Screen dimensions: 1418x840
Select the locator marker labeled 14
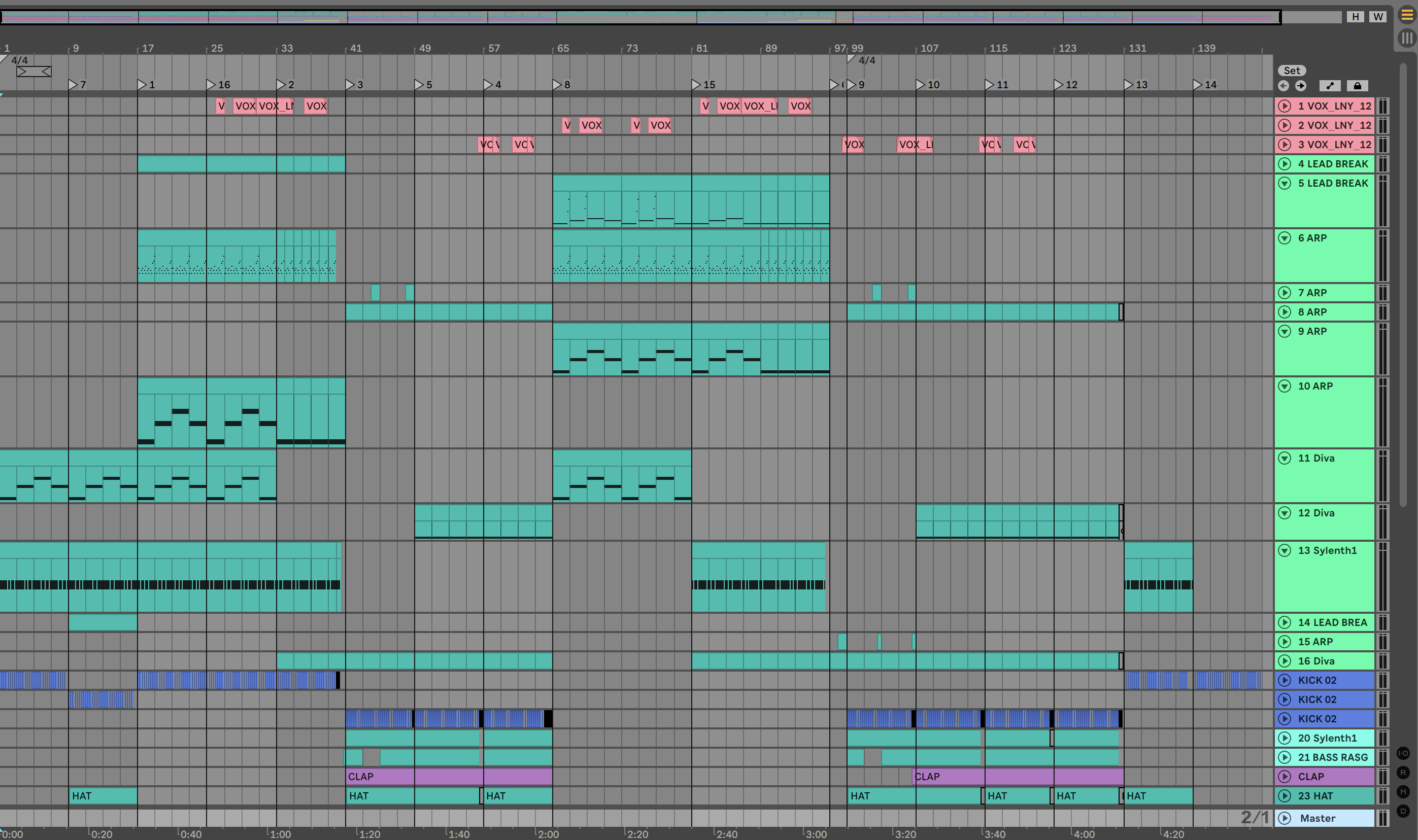(1197, 85)
